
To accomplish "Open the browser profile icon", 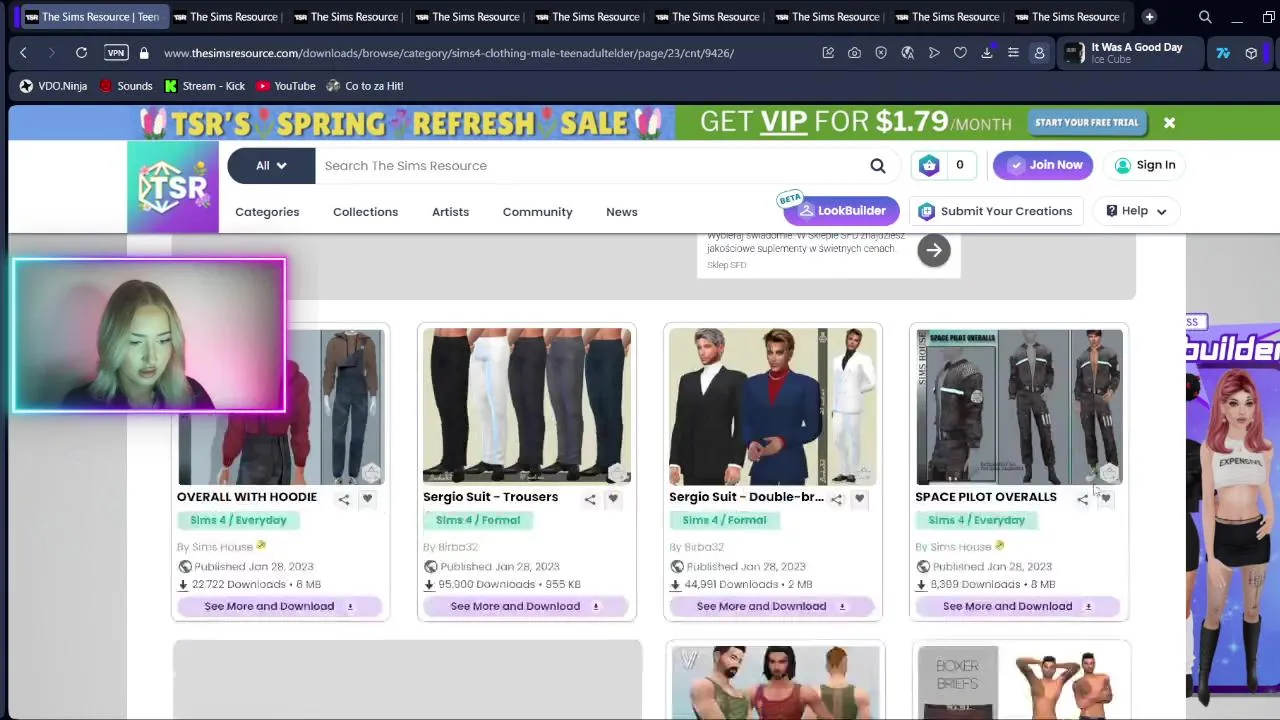I will pyautogui.click(x=1039, y=53).
